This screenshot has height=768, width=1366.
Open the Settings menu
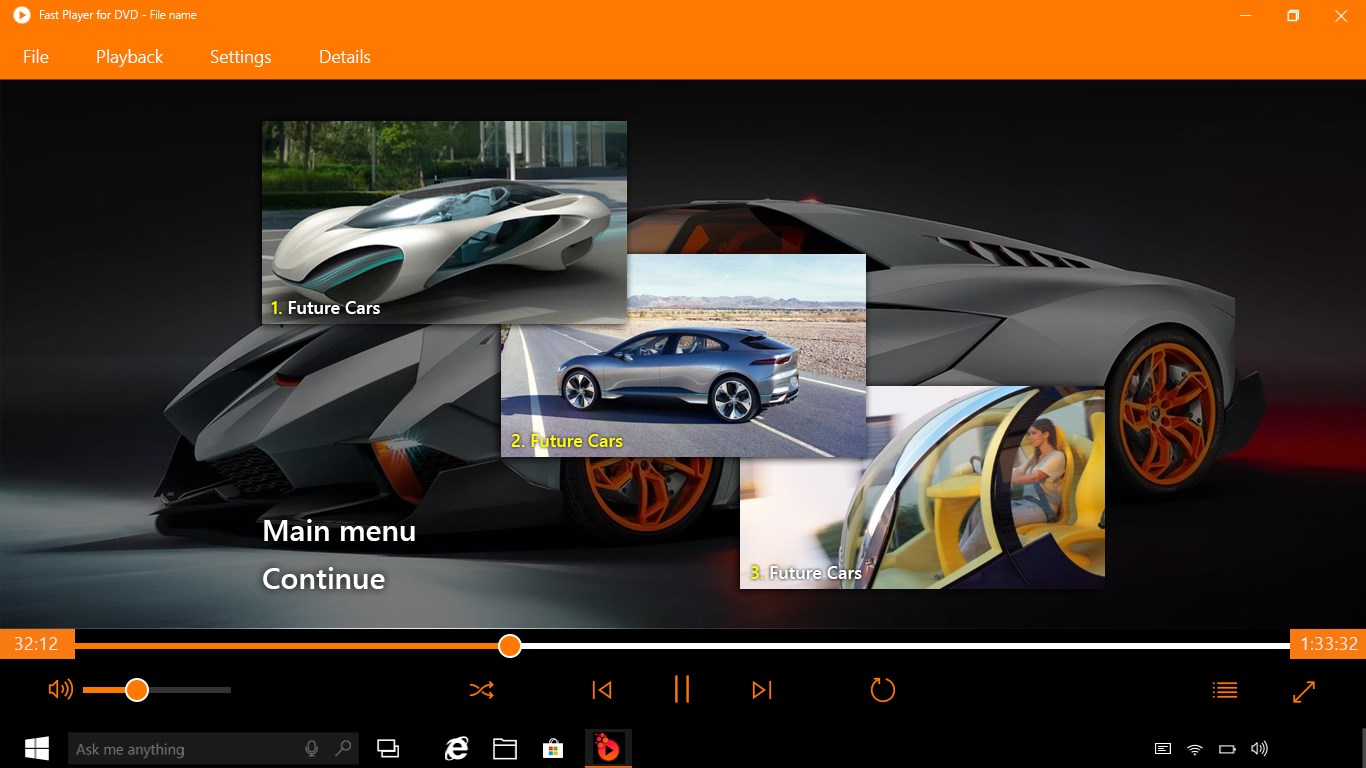pyautogui.click(x=240, y=57)
